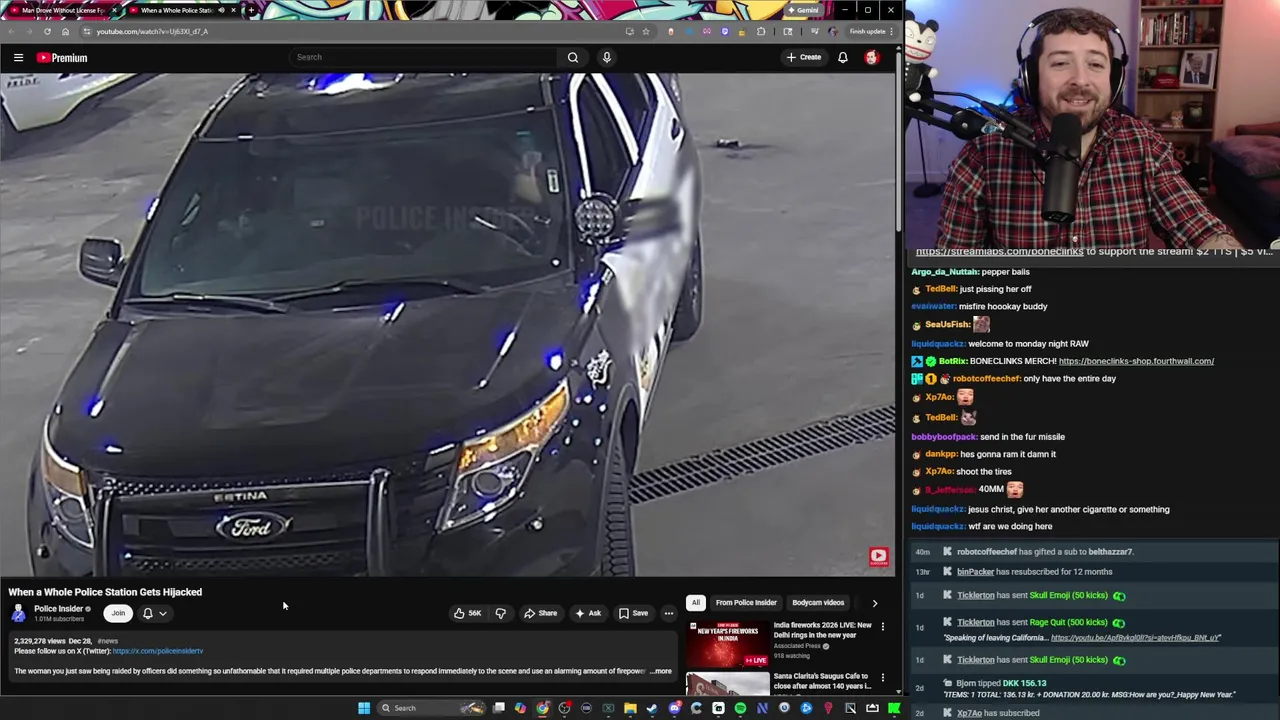This screenshot has width=1280, height=720.
Task: Click robotcoffeechef in activity feed
Action: point(987,552)
